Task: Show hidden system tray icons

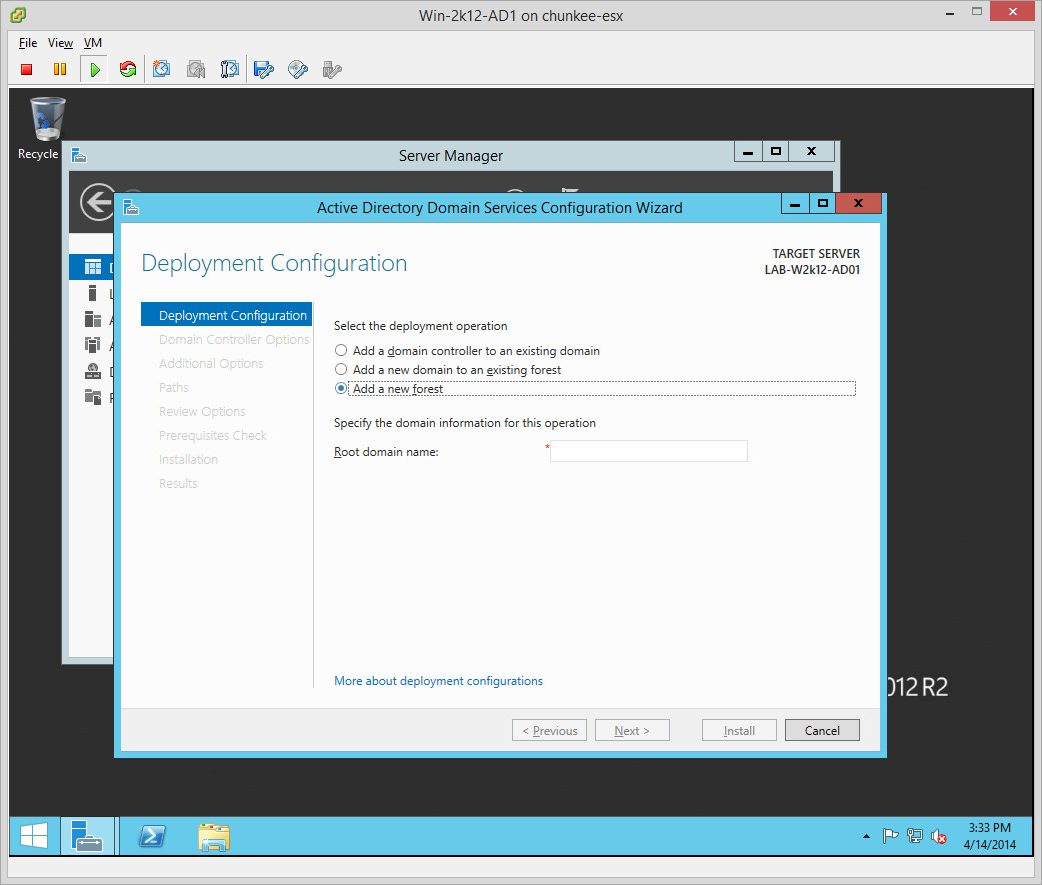Action: [866, 836]
